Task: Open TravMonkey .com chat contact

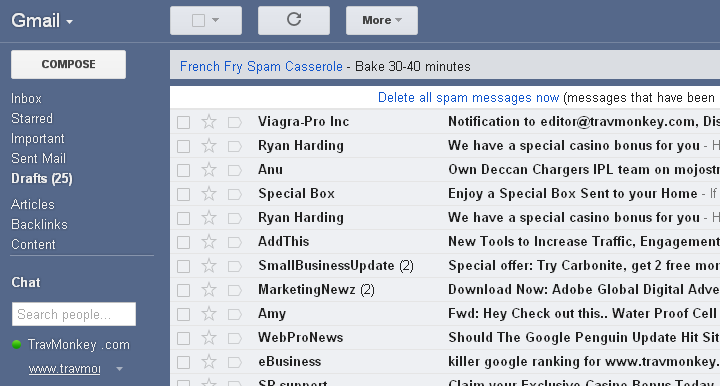Action: [79, 344]
